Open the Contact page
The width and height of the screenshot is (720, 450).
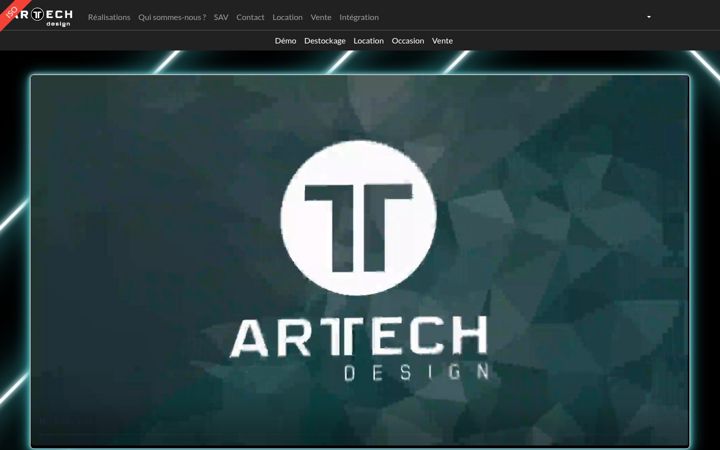coord(250,17)
